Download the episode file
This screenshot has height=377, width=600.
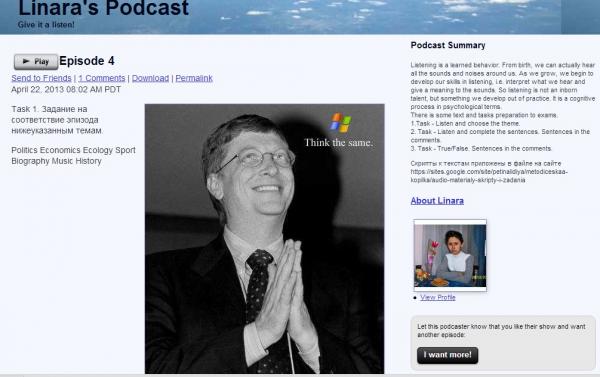pos(150,78)
